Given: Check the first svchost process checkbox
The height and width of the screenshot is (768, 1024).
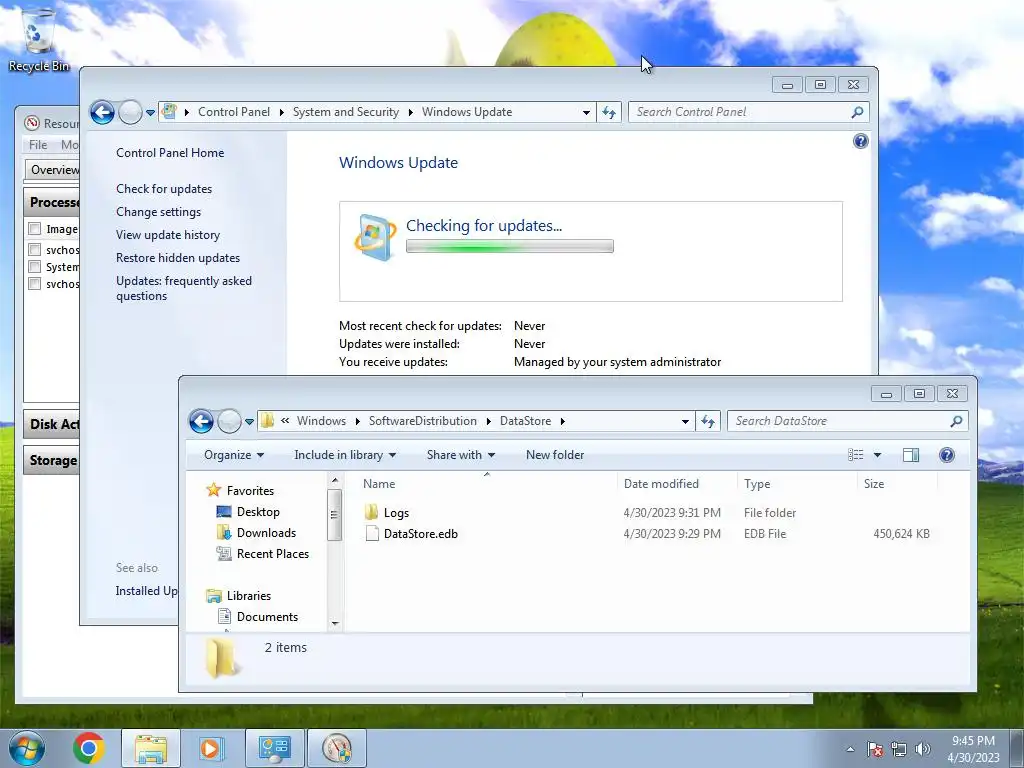Looking at the screenshot, I should click(x=35, y=249).
